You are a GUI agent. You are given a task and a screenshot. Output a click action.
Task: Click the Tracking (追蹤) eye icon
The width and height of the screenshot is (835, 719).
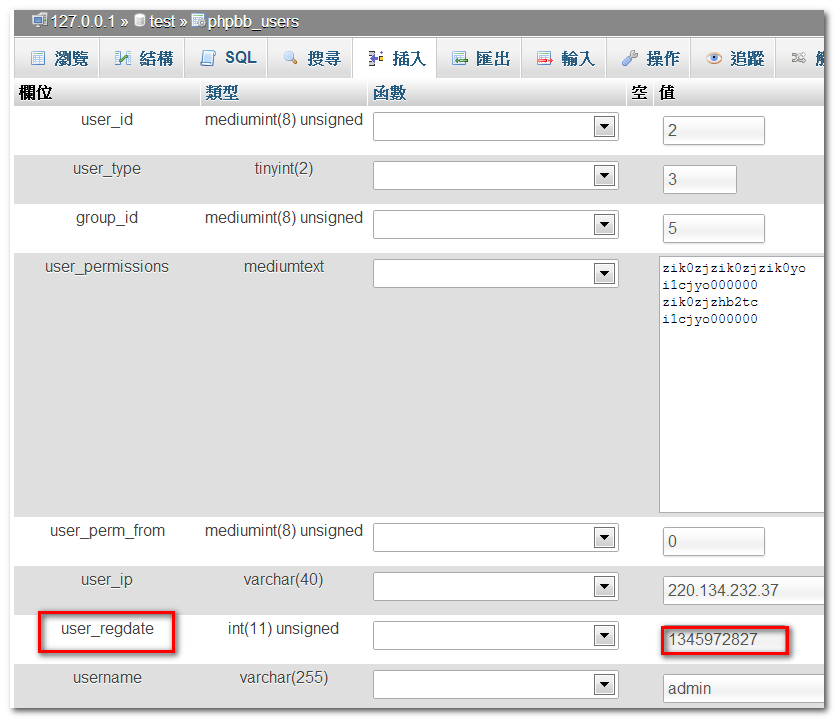click(714, 59)
